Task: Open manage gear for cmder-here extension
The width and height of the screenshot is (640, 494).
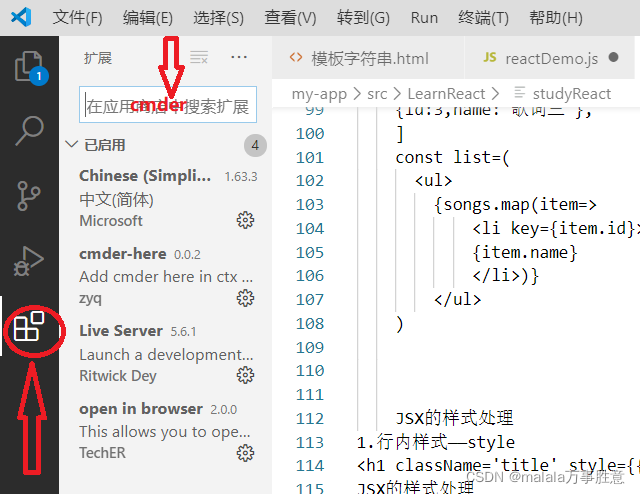Action: (x=245, y=298)
